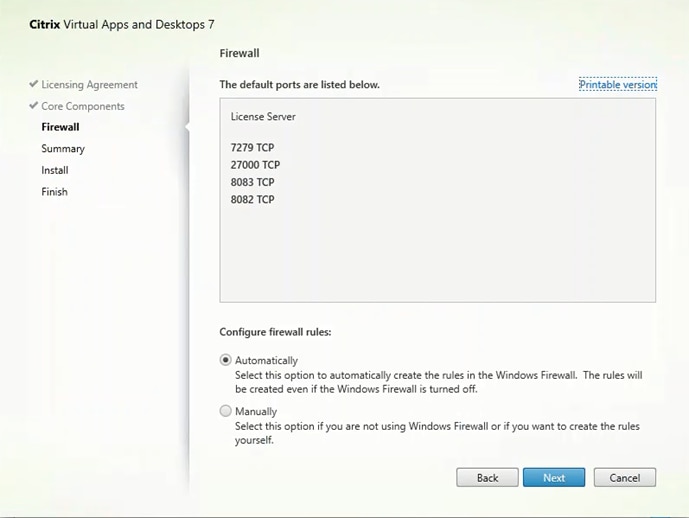Click the Automatically option description text
This screenshot has height=518, width=689.
pos(439,382)
